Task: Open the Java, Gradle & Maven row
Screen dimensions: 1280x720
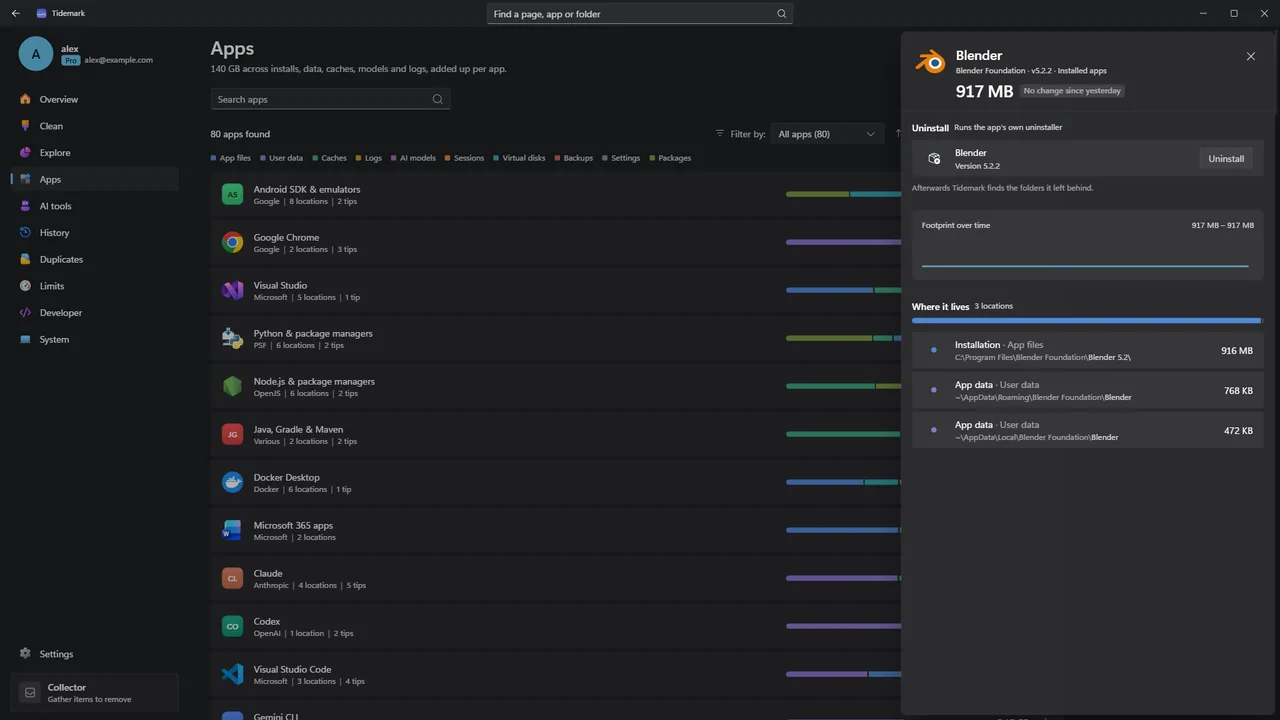Action: [555, 434]
